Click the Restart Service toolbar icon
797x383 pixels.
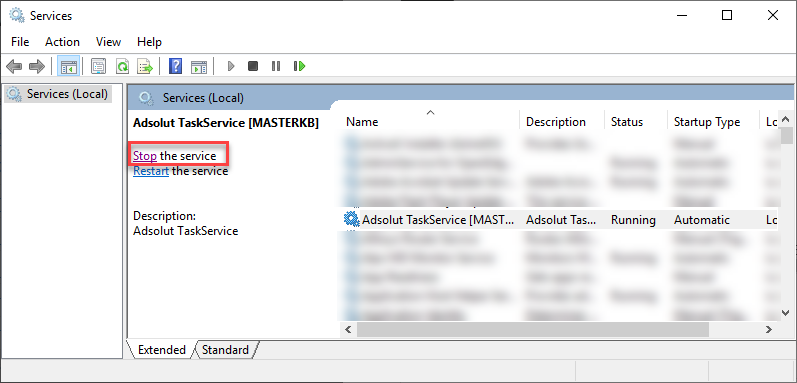[x=299, y=66]
